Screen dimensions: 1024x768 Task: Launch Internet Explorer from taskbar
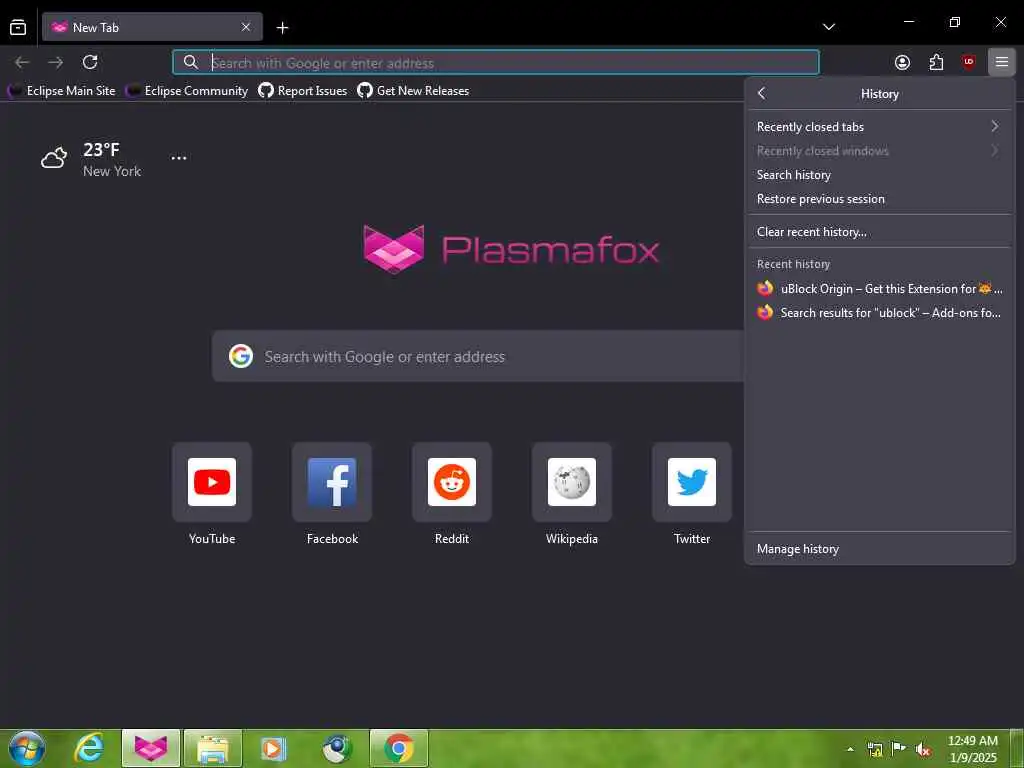click(x=89, y=748)
